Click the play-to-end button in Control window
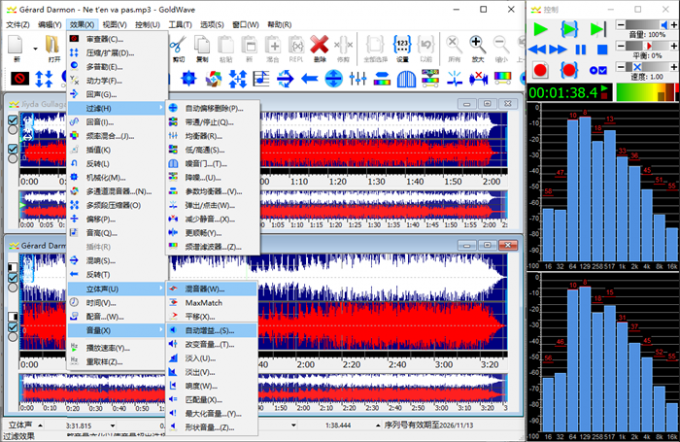This screenshot has height=442, width=680. coord(598,29)
